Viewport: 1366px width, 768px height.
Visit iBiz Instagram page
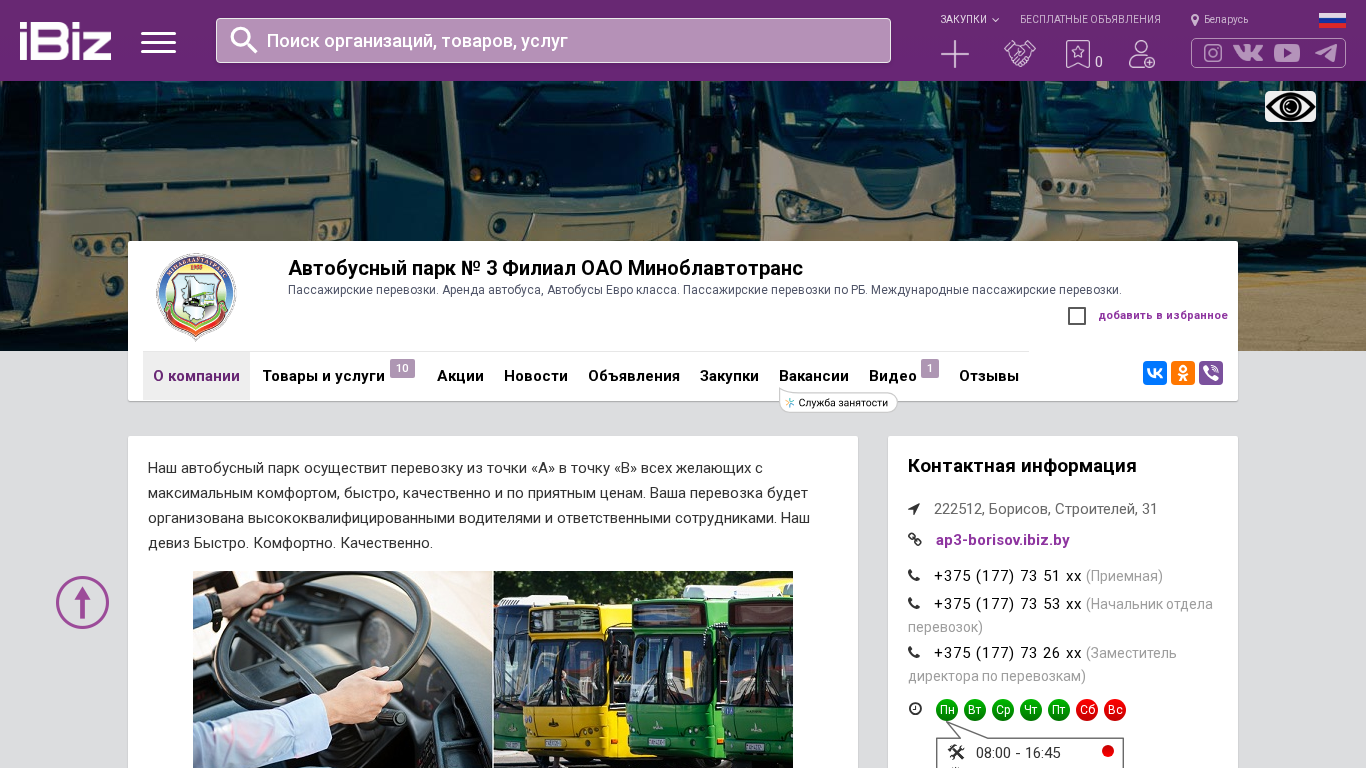click(x=1213, y=53)
